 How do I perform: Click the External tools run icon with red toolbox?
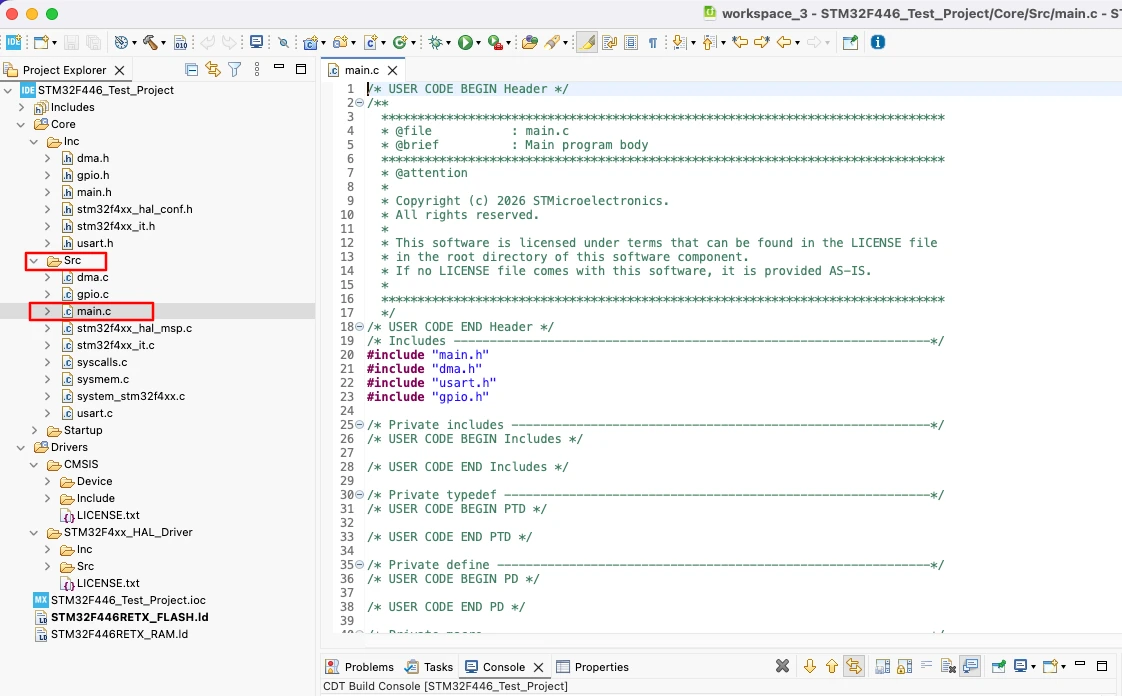pyautogui.click(x=495, y=43)
